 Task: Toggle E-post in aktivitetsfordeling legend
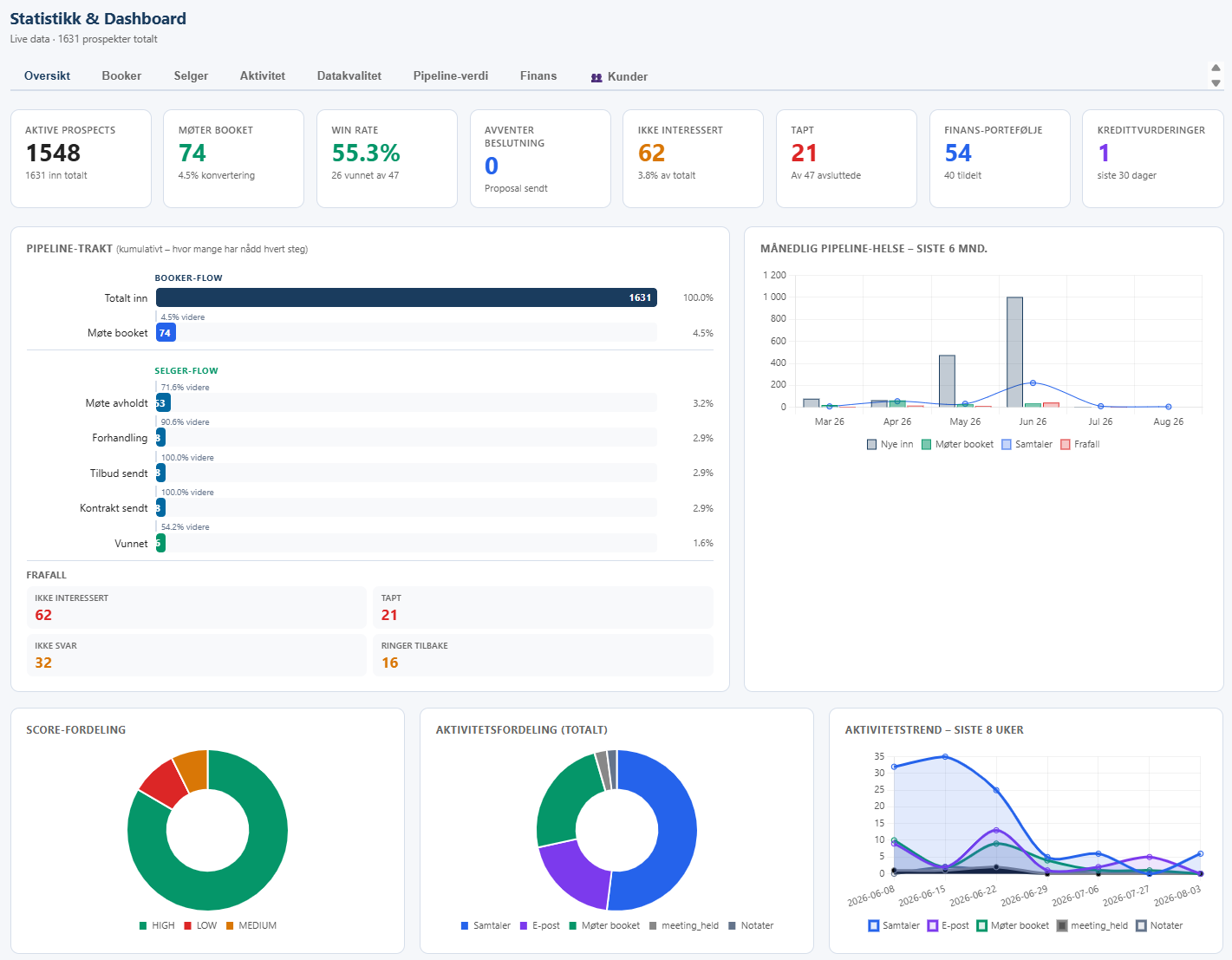point(539,925)
